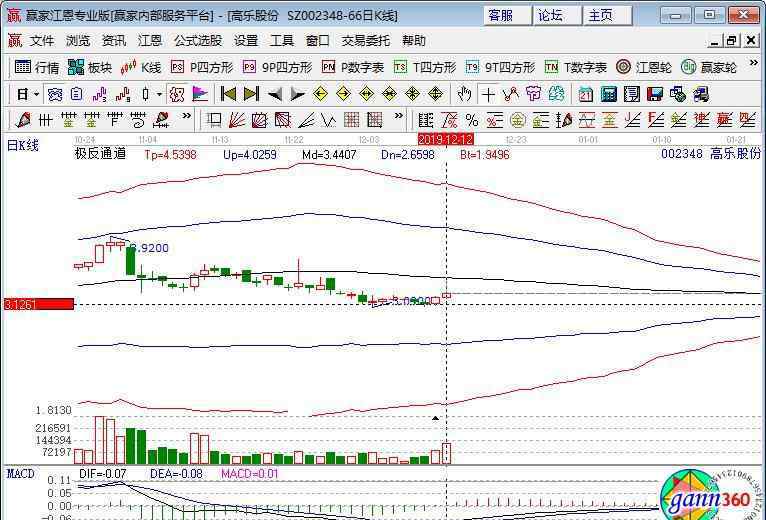
Task: Open the P数字表 number table
Action: pyautogui.click(x=353, y=67)
